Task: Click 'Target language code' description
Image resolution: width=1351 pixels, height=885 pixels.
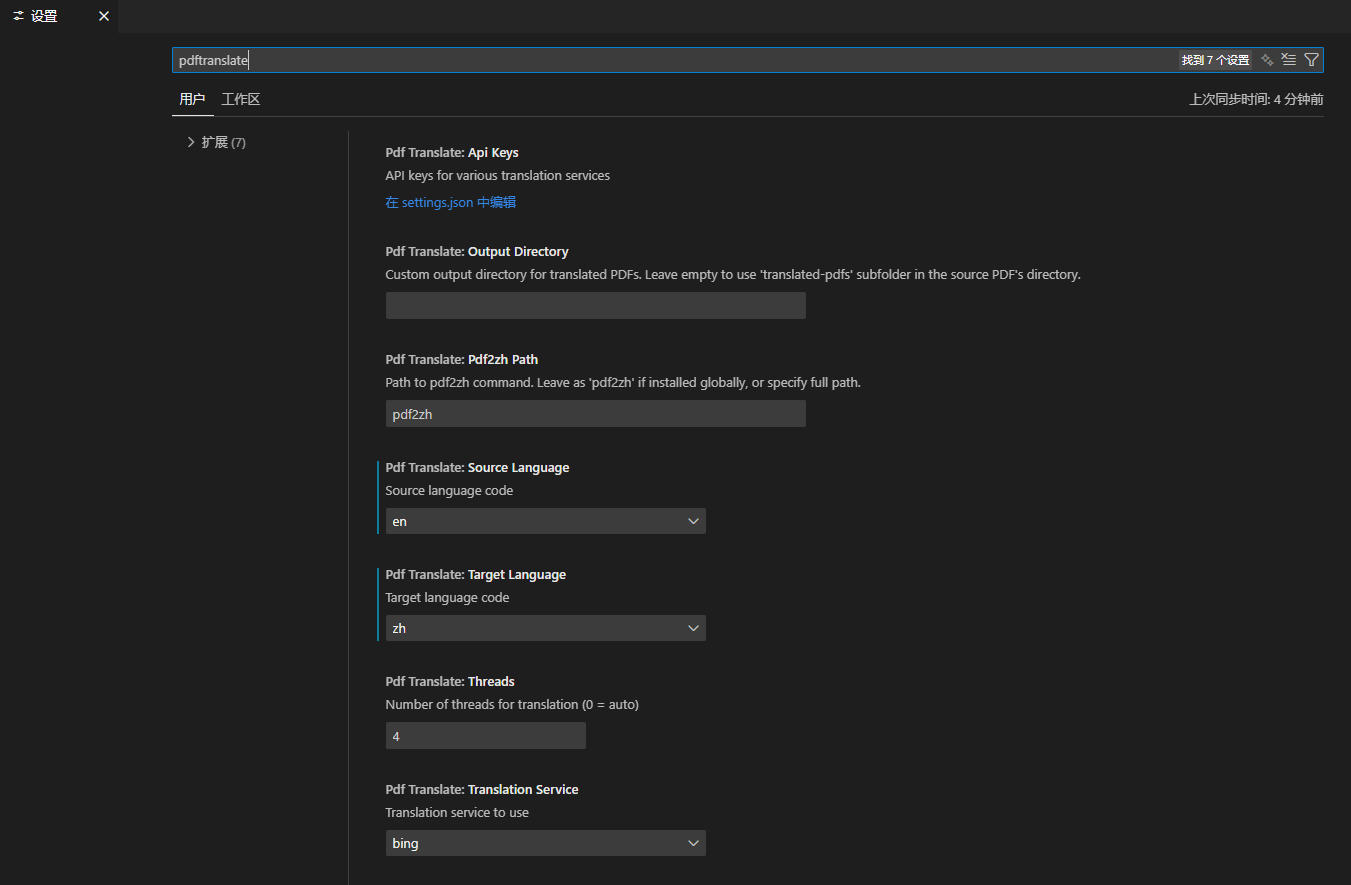Action: point(447,598)
